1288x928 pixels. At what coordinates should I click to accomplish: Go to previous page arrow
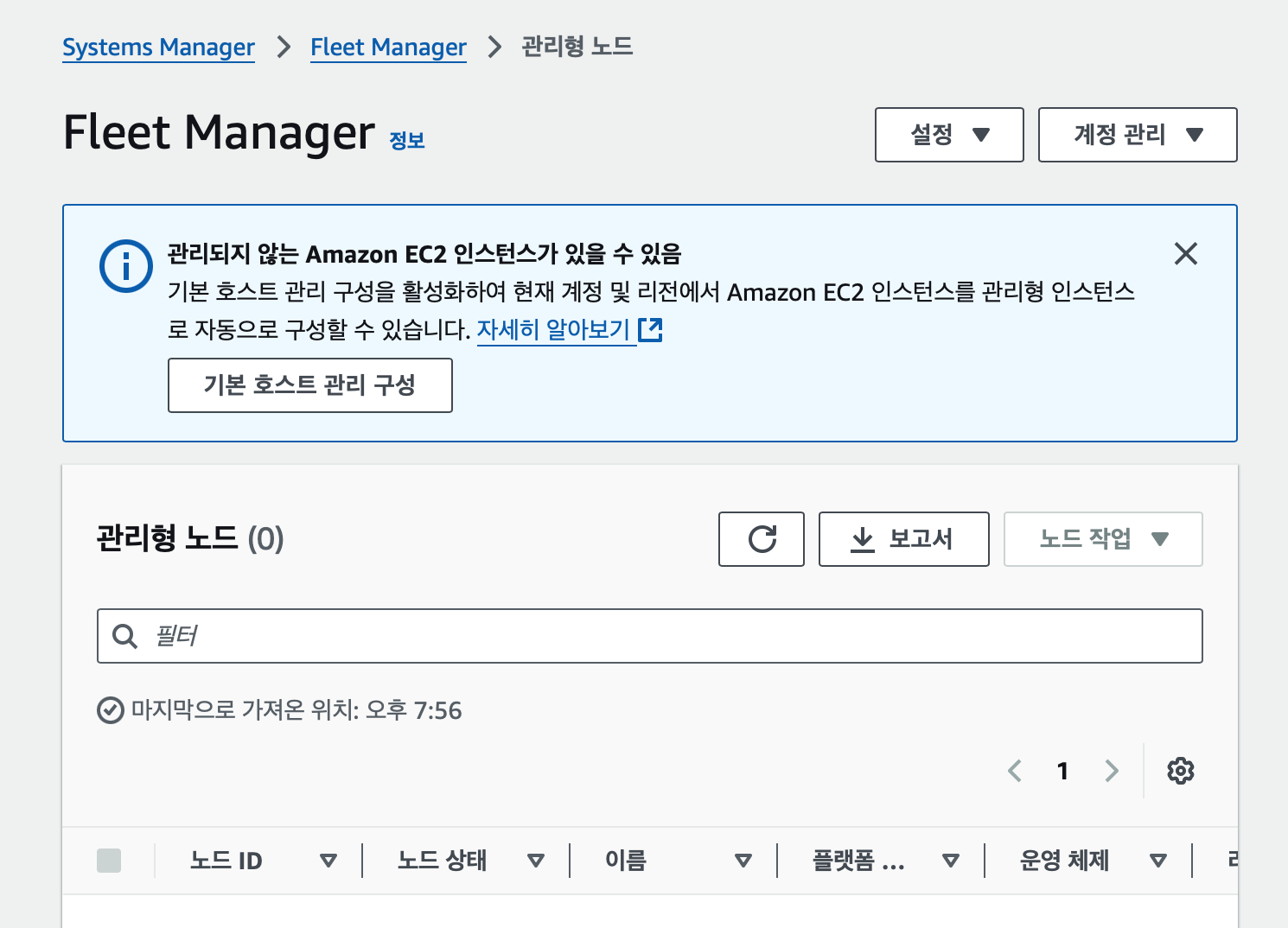1015,771
